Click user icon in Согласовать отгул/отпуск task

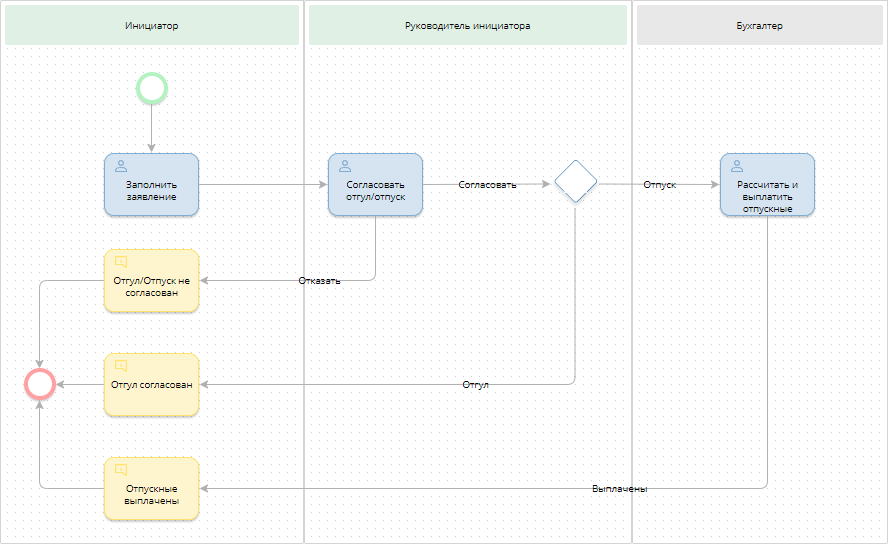[345, 166]
